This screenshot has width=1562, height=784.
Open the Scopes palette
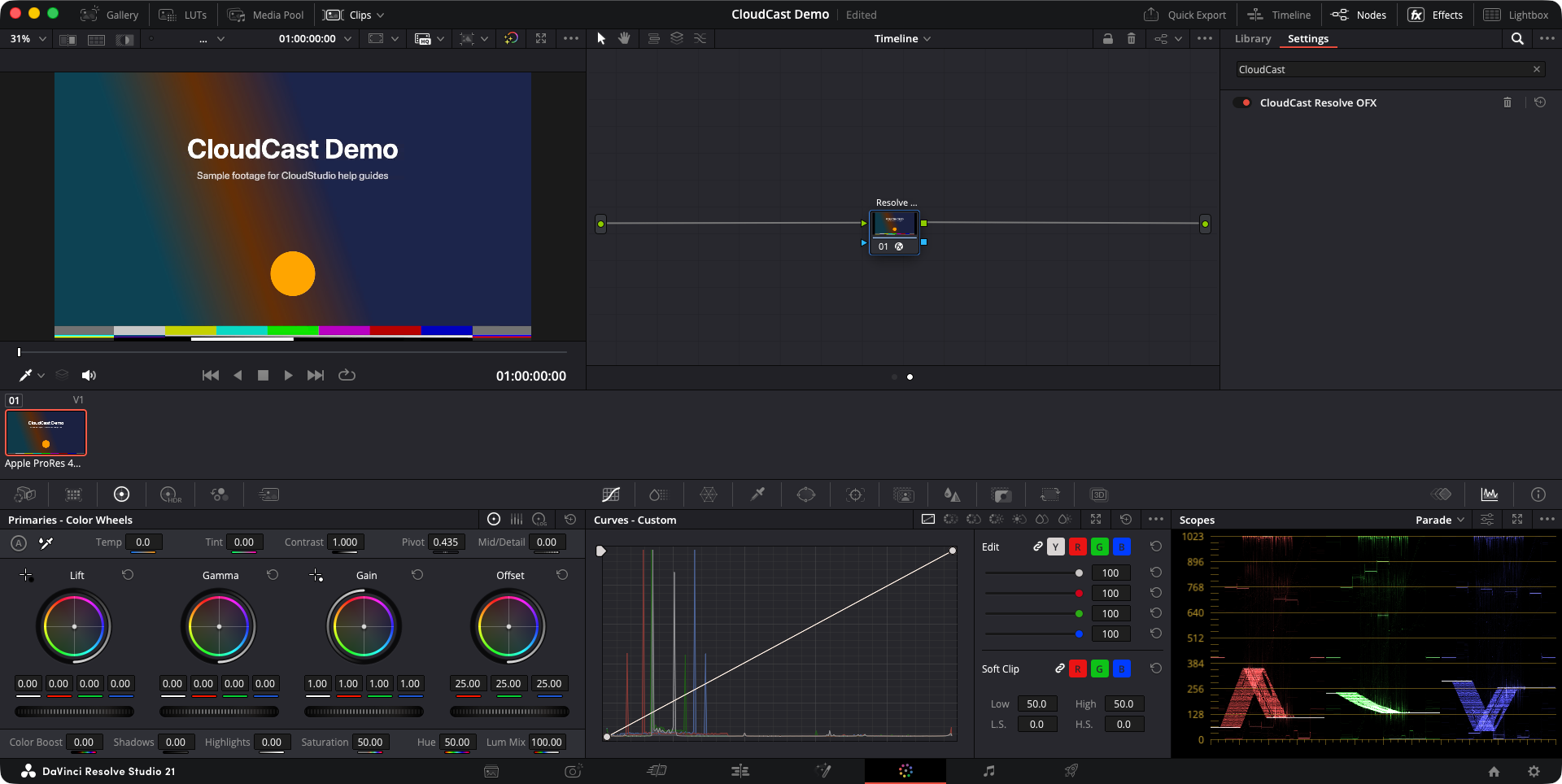point(1490,494)
